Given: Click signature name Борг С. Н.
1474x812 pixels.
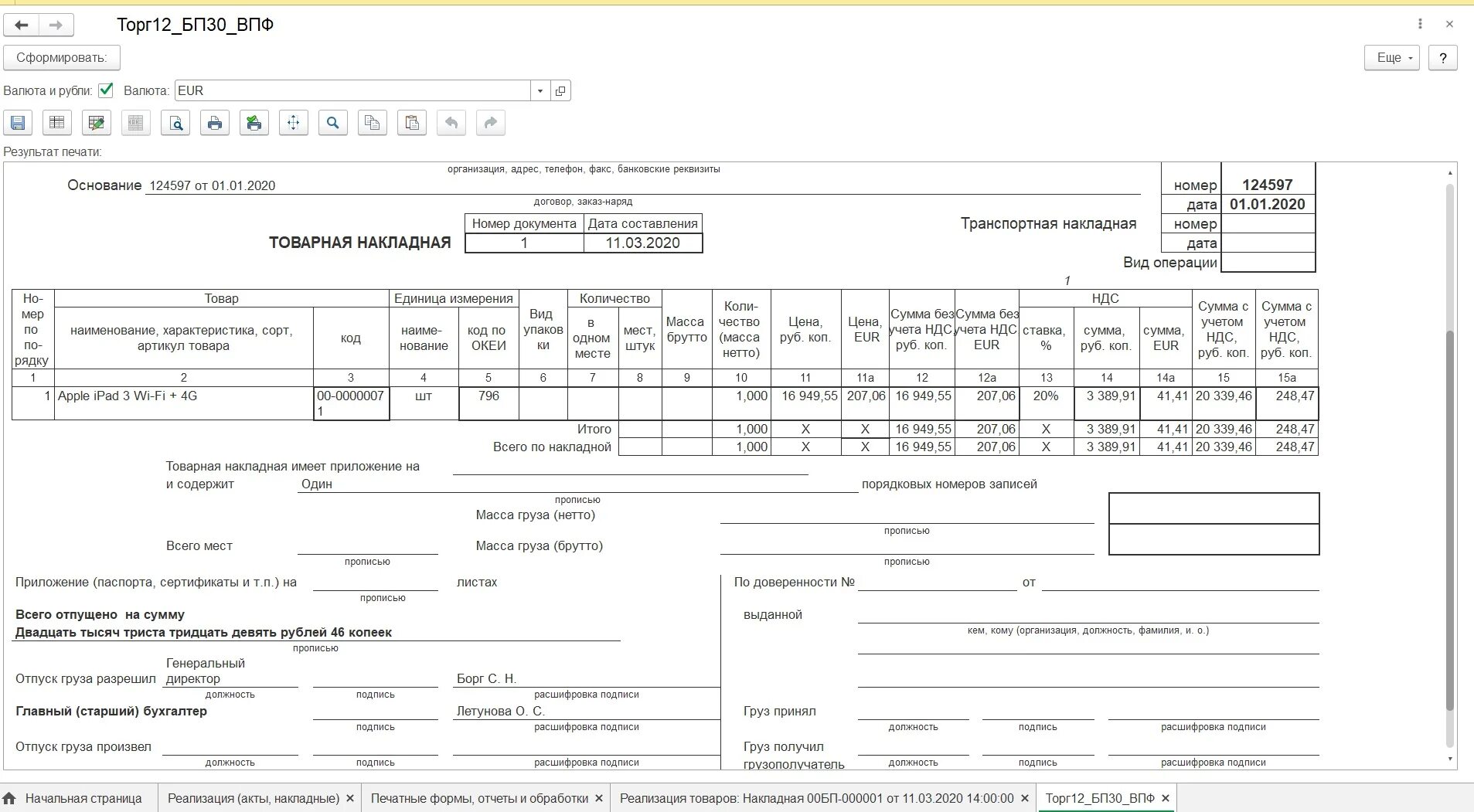Looking at the screenshot, I should click(x=486, y=678).
